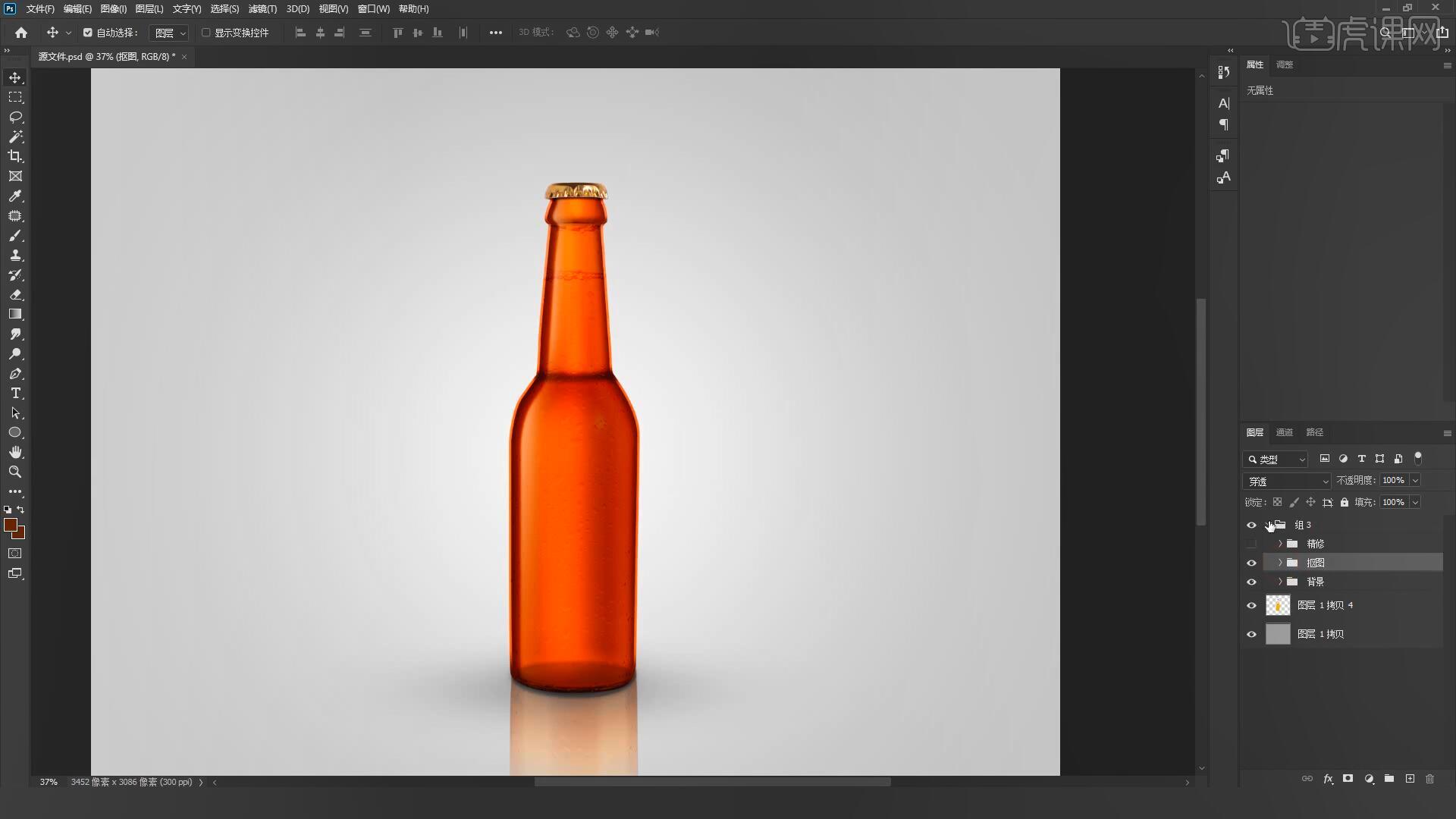Select the Lasso tool
The width and height of the screenshot is (1456, 819).
tap(15, 117)
